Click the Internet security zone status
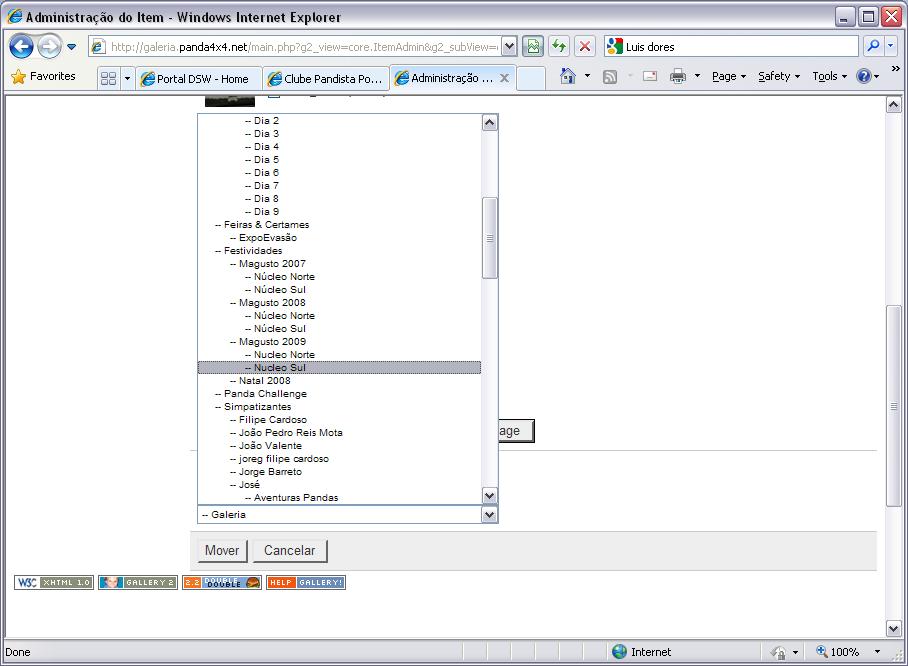908x666 pixels. [x=641, y=652]
